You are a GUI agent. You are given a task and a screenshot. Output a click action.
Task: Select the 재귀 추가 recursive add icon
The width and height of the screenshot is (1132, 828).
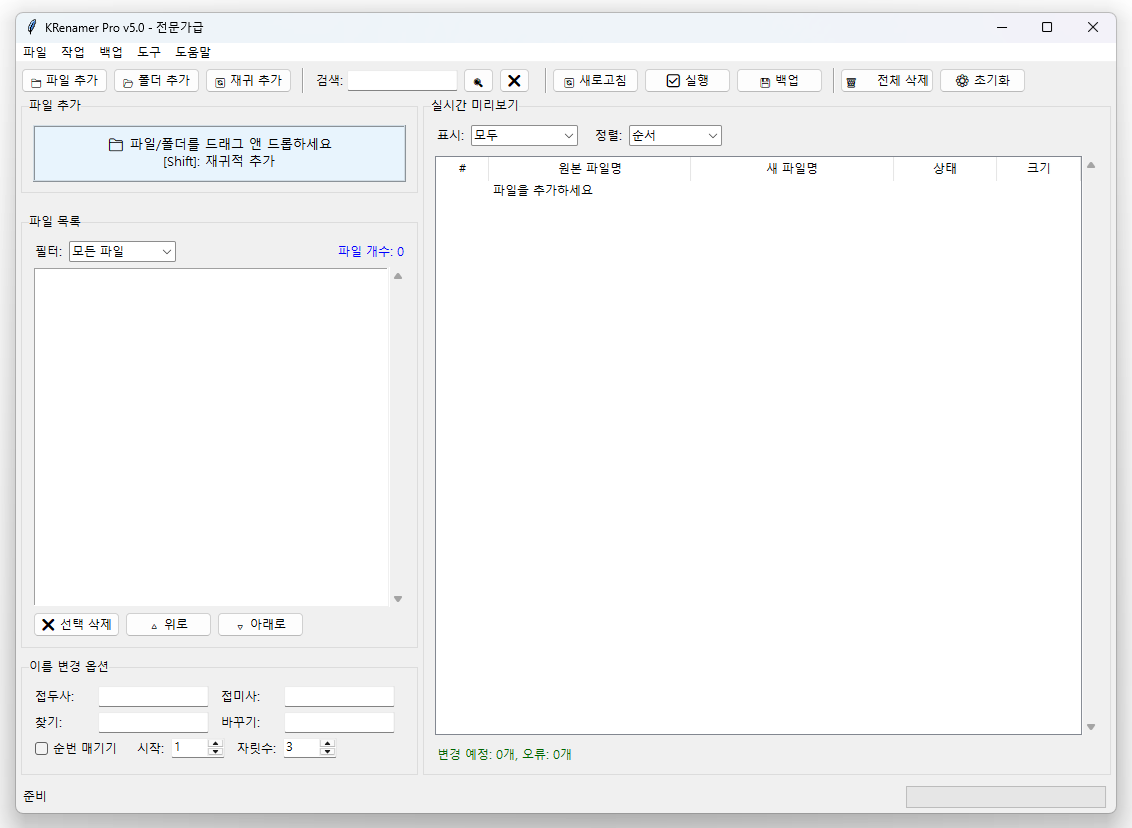pos(218,80)
